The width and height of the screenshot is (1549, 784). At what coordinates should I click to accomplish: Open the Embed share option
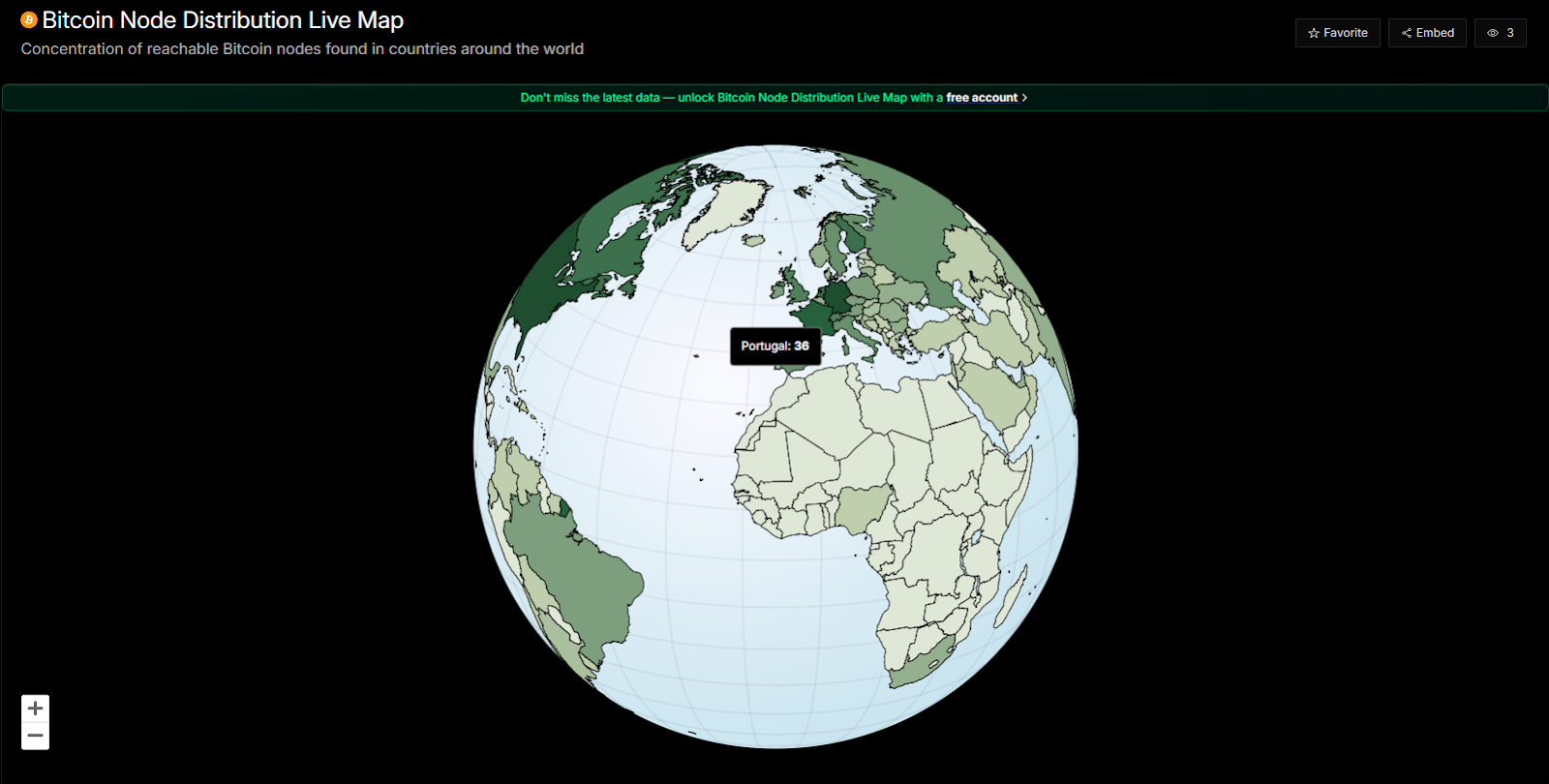[1427, 33]
